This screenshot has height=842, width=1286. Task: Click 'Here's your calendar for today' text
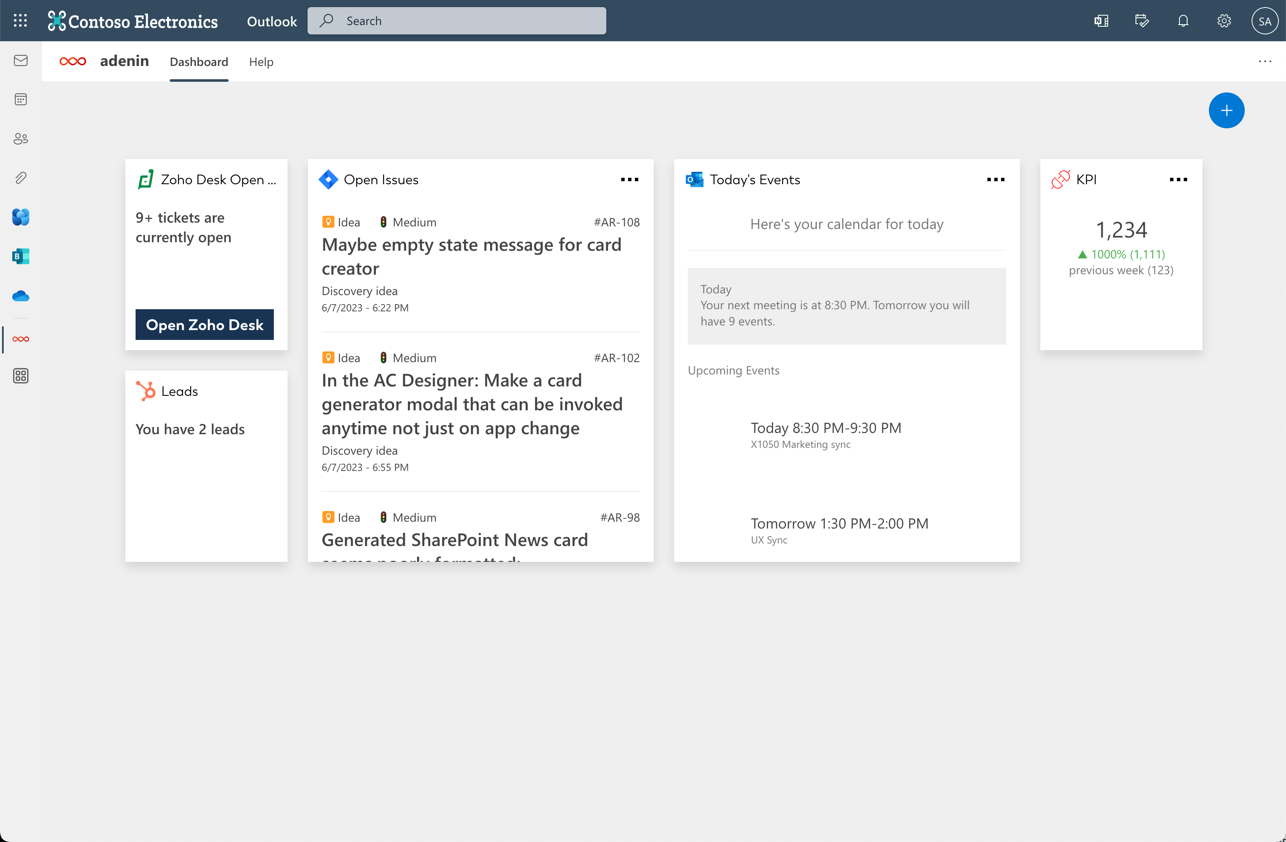[847, 224]
